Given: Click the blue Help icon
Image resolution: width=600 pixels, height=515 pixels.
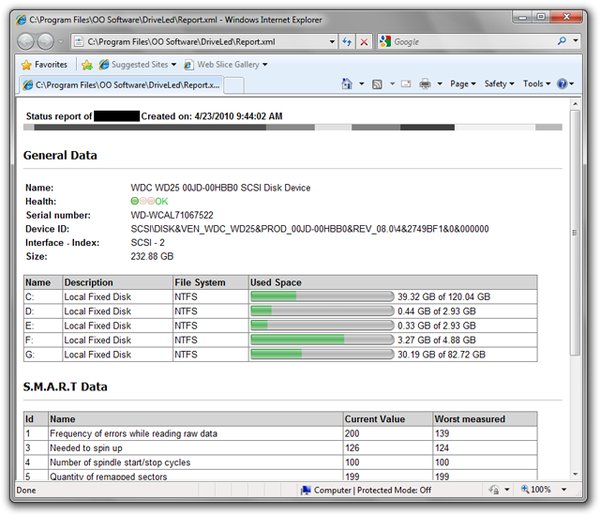Looking at the screenshot, I should [562, 84].
